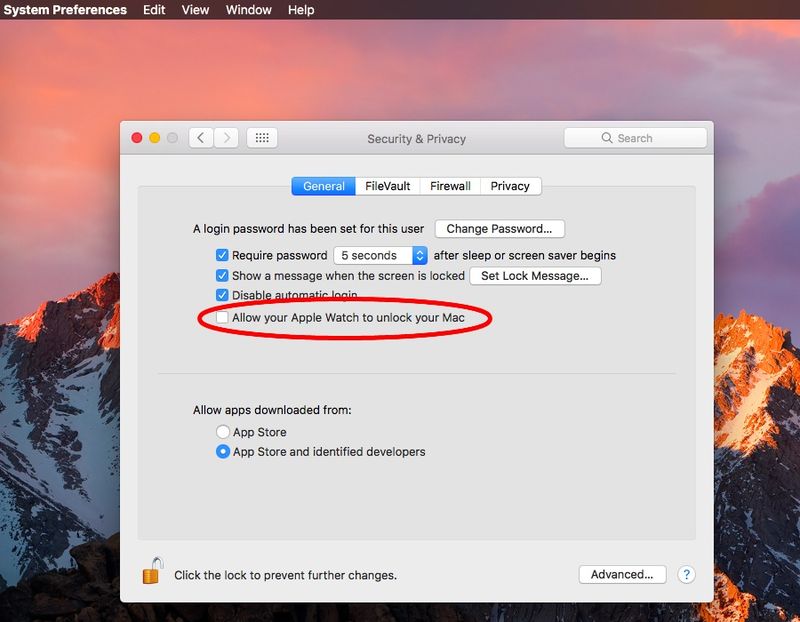Toggle the Require password checkbox

222,255
